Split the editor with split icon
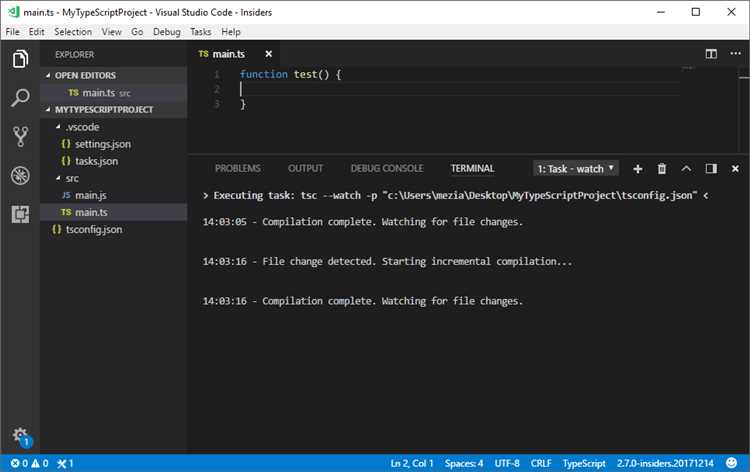Viewport: 750px width, 472px height. click(711, 54)
